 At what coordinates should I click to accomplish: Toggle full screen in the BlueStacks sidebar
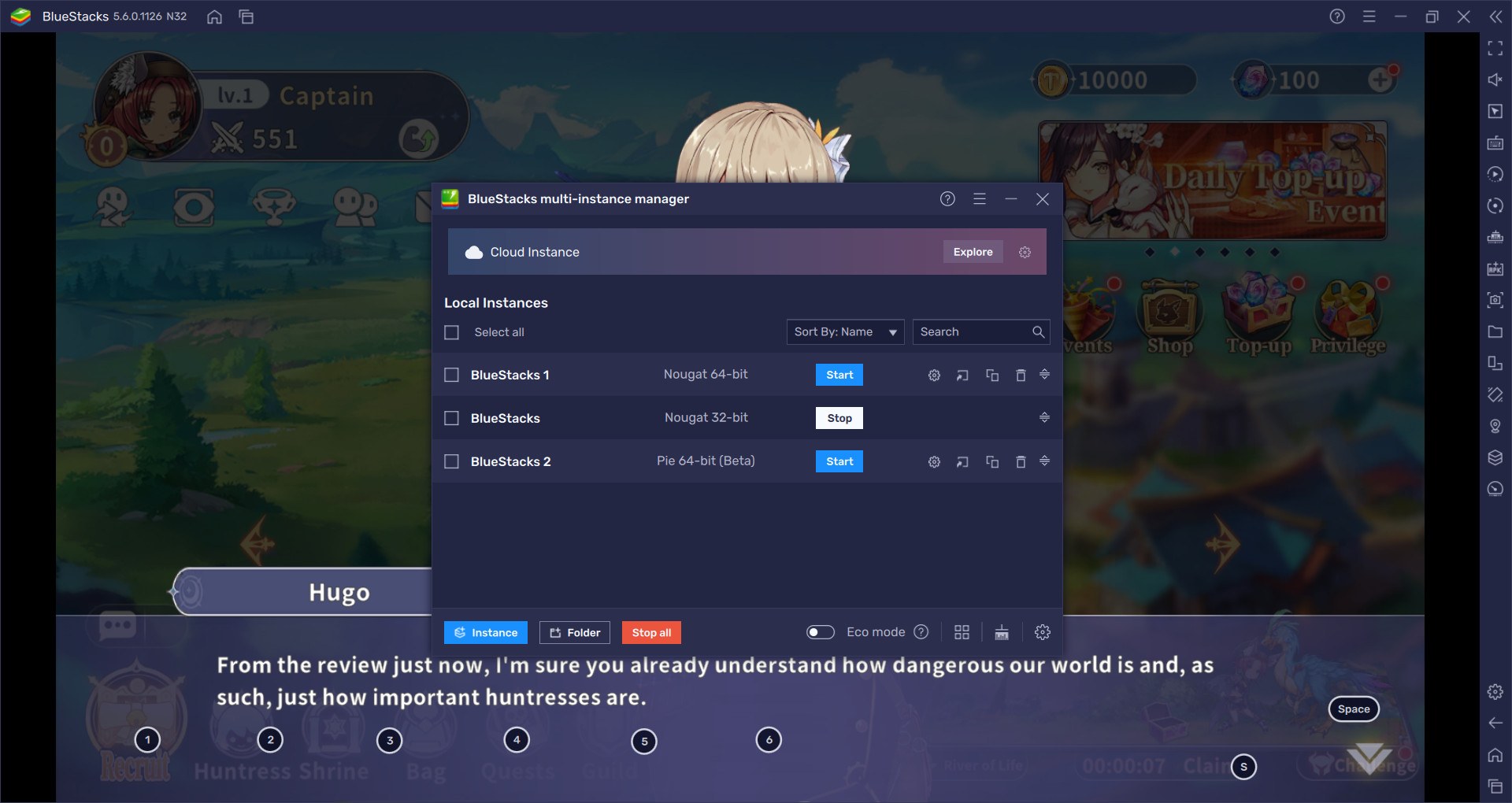tap(1495, 48)
